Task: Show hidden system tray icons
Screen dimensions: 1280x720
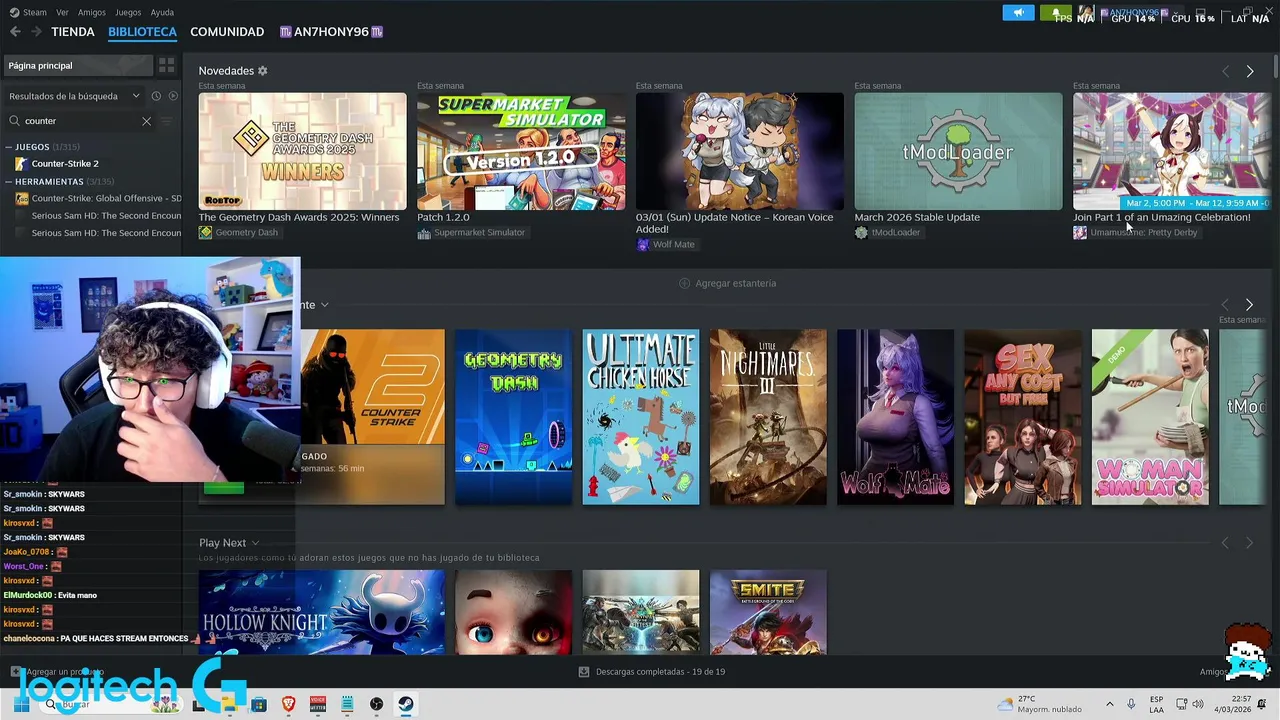Action: point(1109,704)
